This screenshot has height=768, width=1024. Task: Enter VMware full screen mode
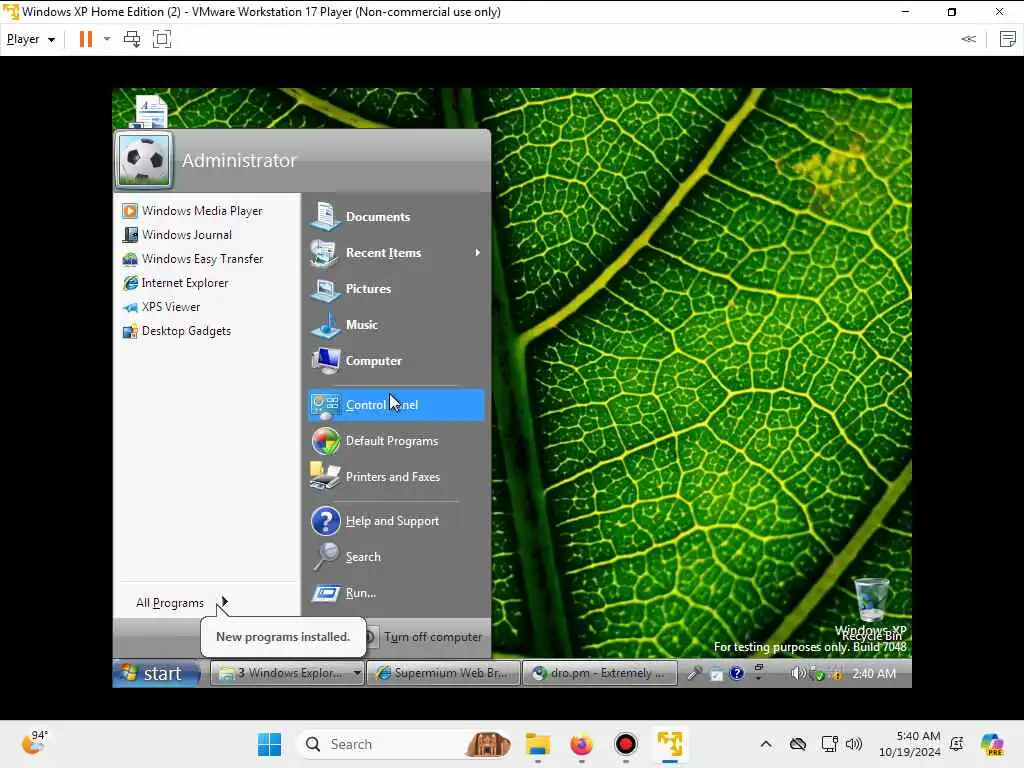coord(162,39)
